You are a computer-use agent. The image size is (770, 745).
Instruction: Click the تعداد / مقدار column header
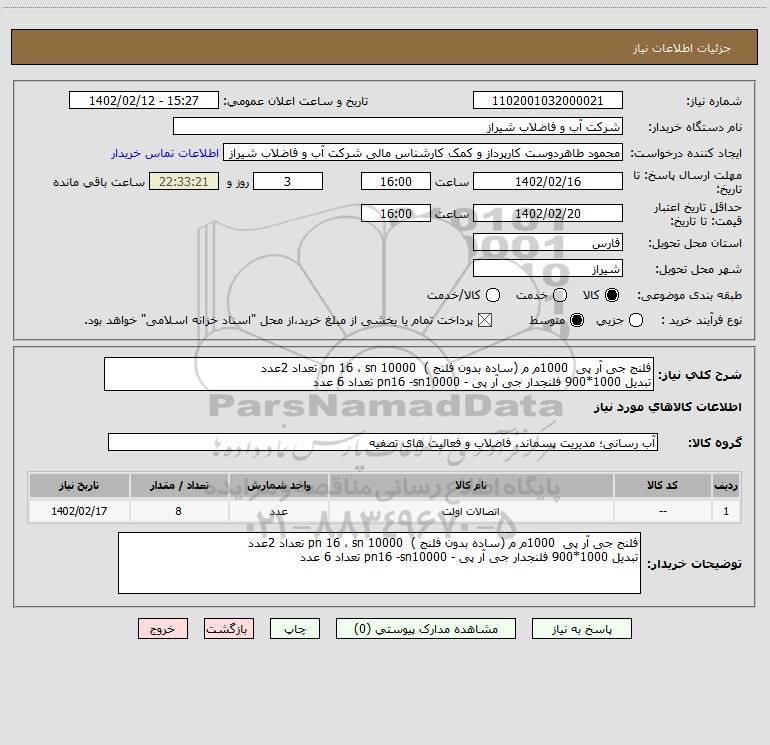tap(179, 485)
